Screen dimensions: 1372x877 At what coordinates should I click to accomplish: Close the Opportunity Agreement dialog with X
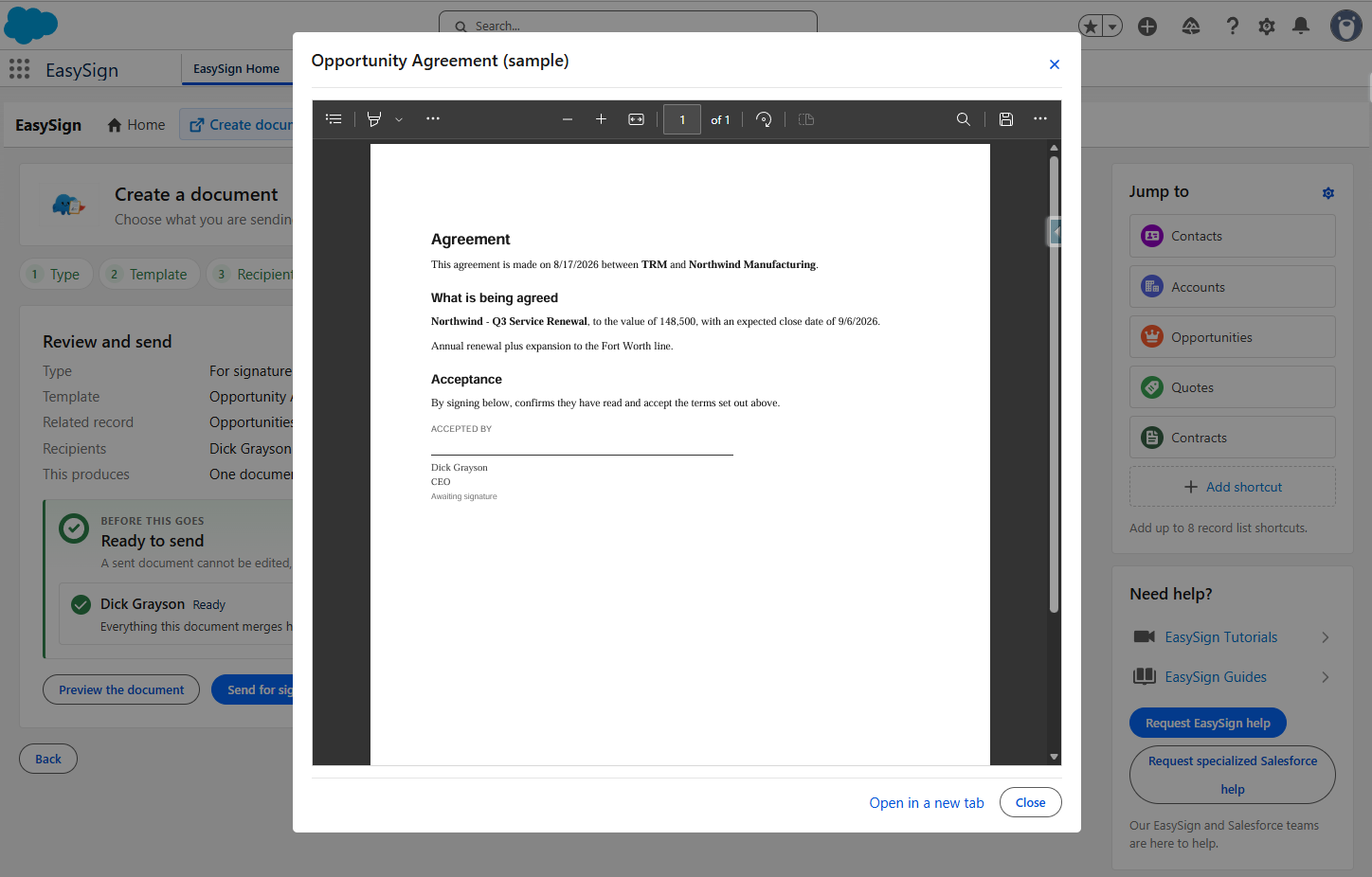click(x=1055, y=64)
